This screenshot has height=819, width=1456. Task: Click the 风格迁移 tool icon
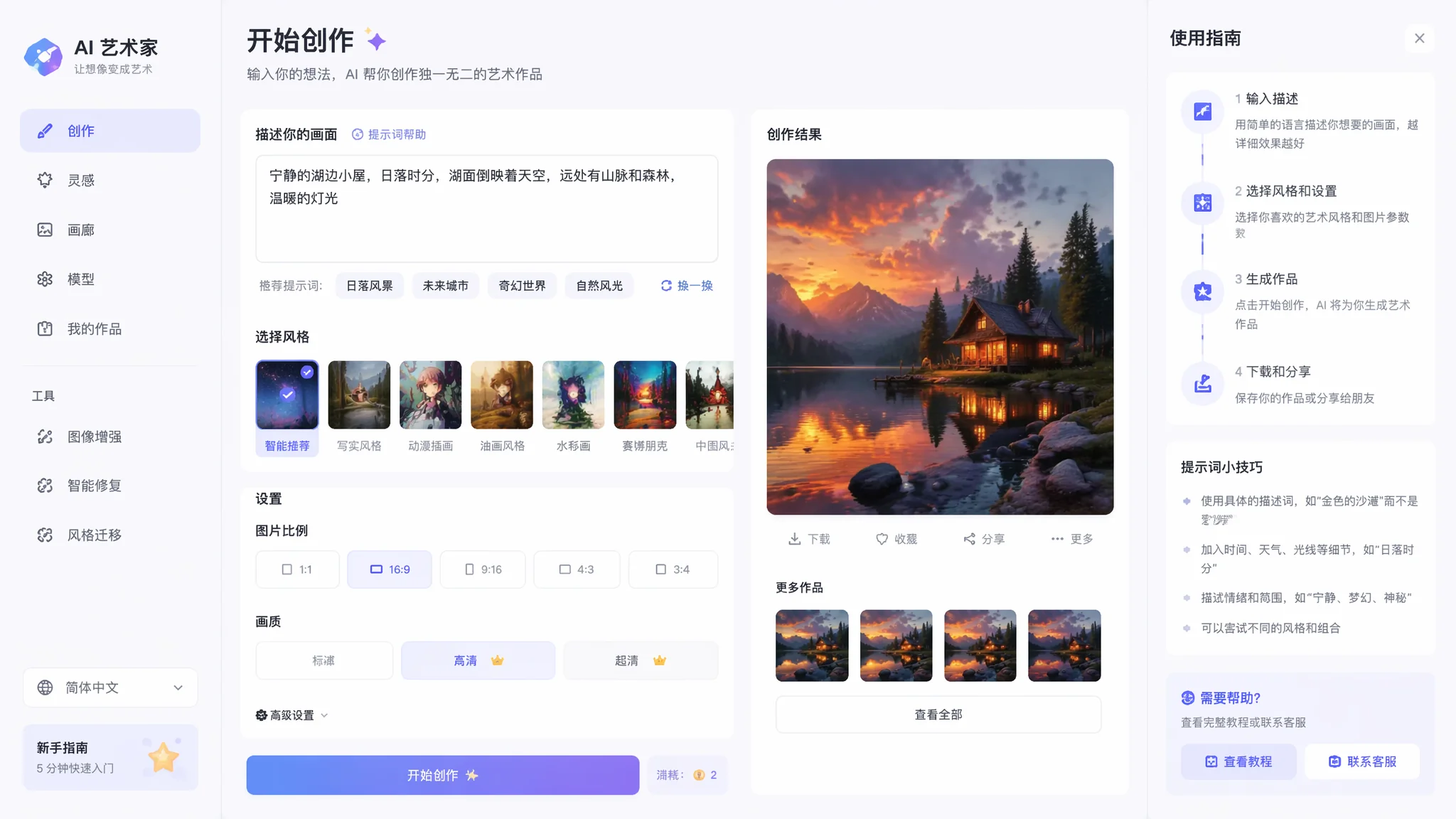[x=45, y=535]
